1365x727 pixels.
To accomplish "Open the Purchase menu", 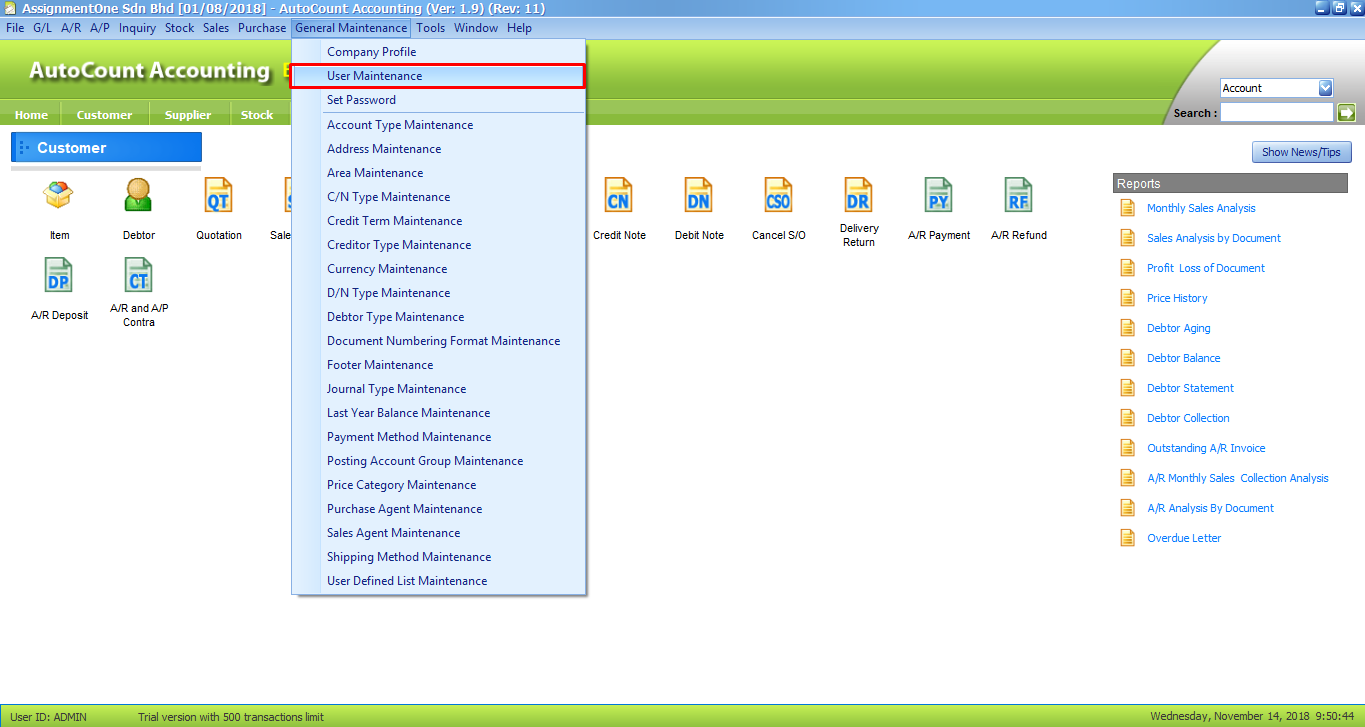I will (262, 28).
